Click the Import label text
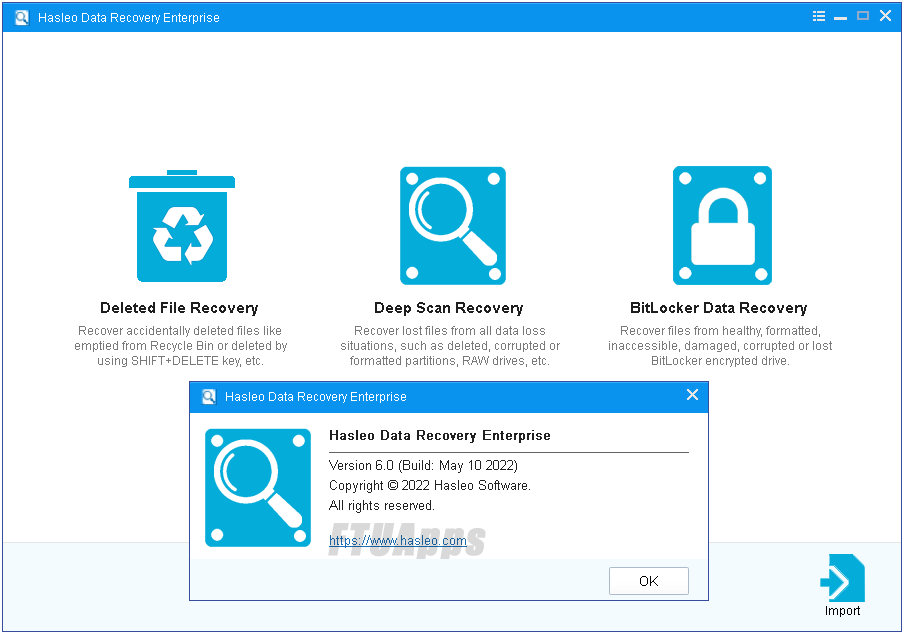The image size is (905, 634). pyautogui.click(x=843, y=611)
